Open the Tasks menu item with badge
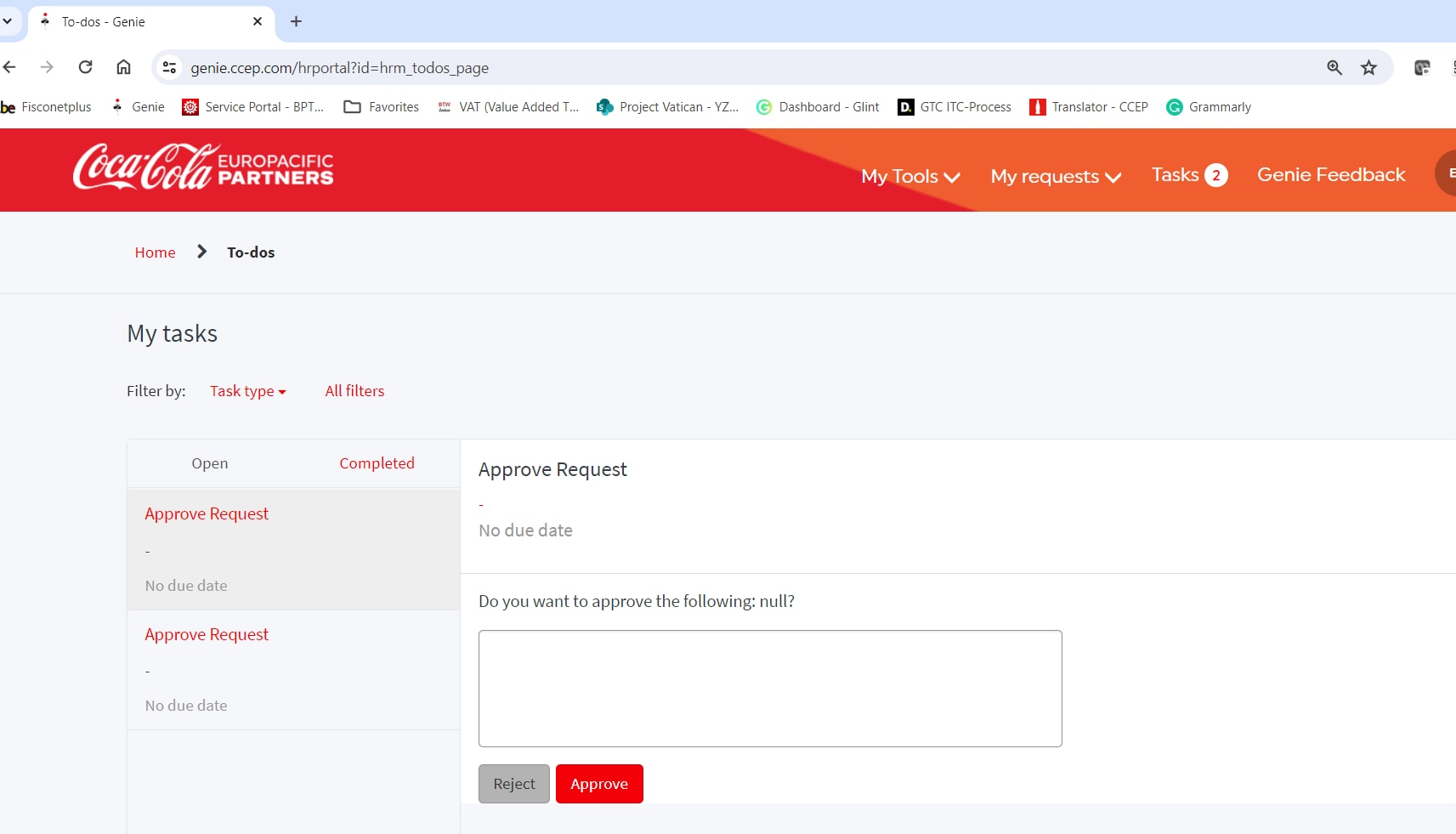Screen dimensions: 1456x834 tap(1189, 174)
